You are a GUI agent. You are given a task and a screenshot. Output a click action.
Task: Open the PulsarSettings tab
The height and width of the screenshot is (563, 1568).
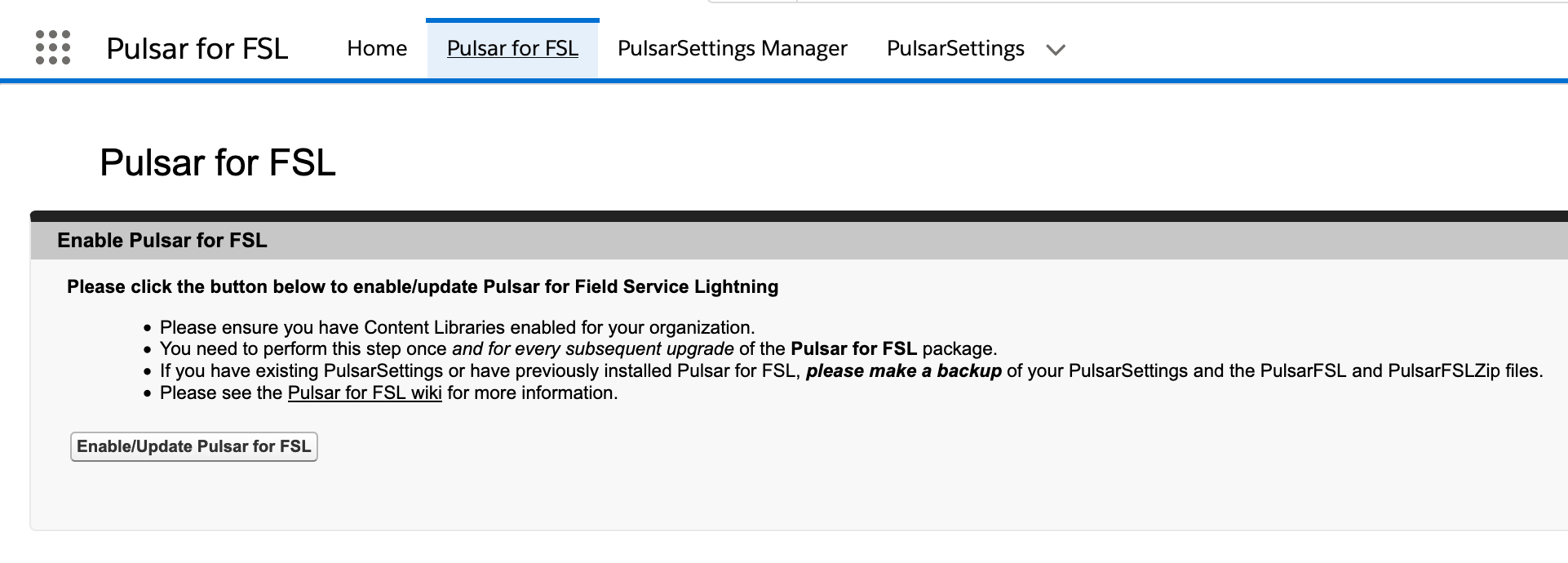[955, 48]
